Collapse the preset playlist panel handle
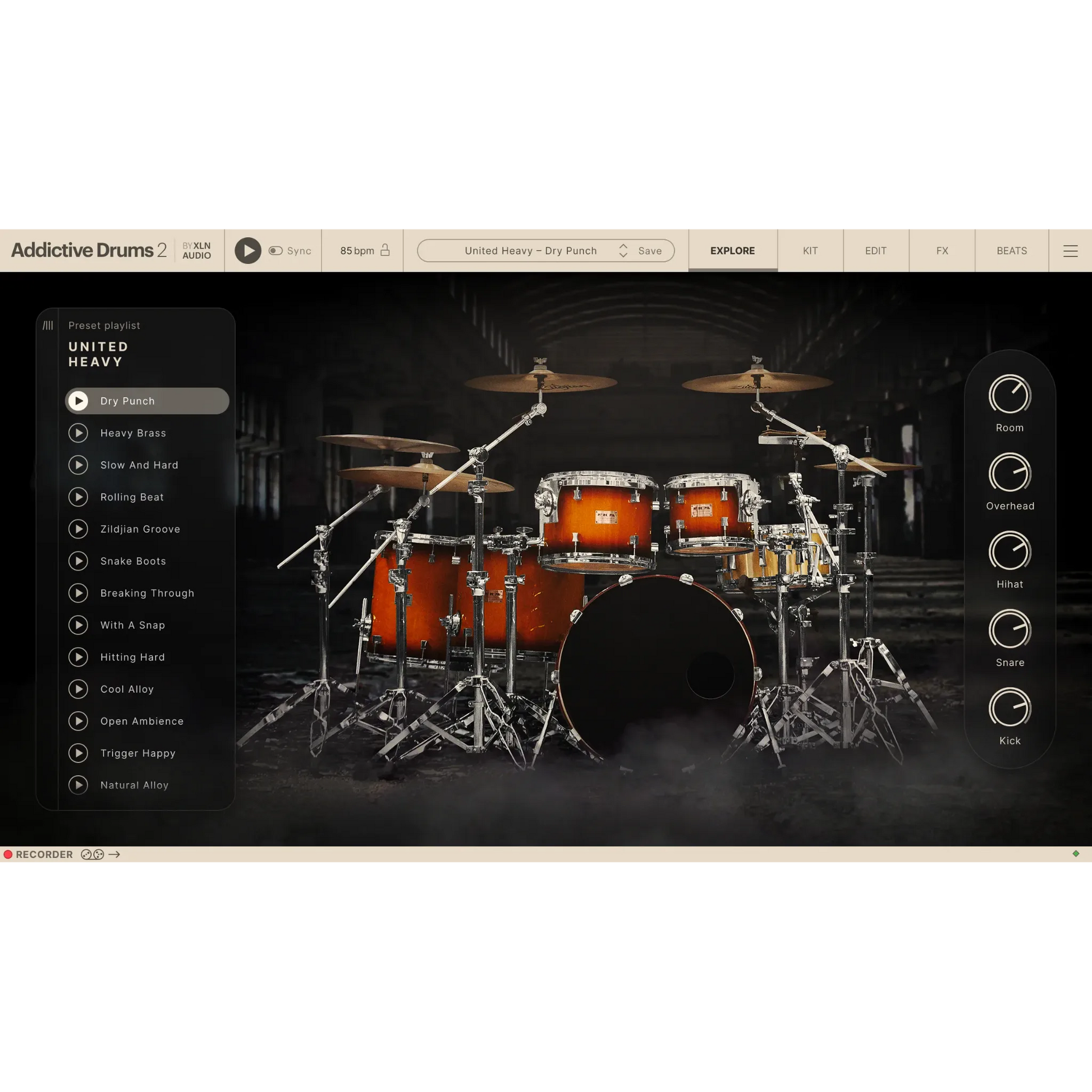This screenshot has width=1092, height=1092. click(x=48, y=325)
